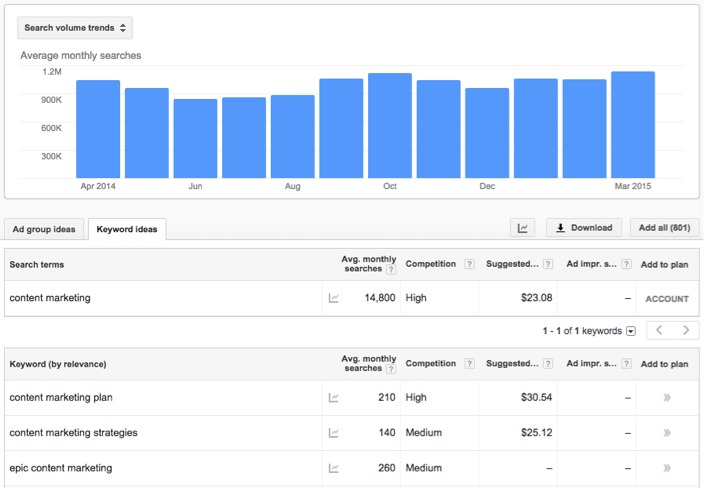Open Suggested bid help icon in Search terms table
704x488 pixels.
[548, 264]
